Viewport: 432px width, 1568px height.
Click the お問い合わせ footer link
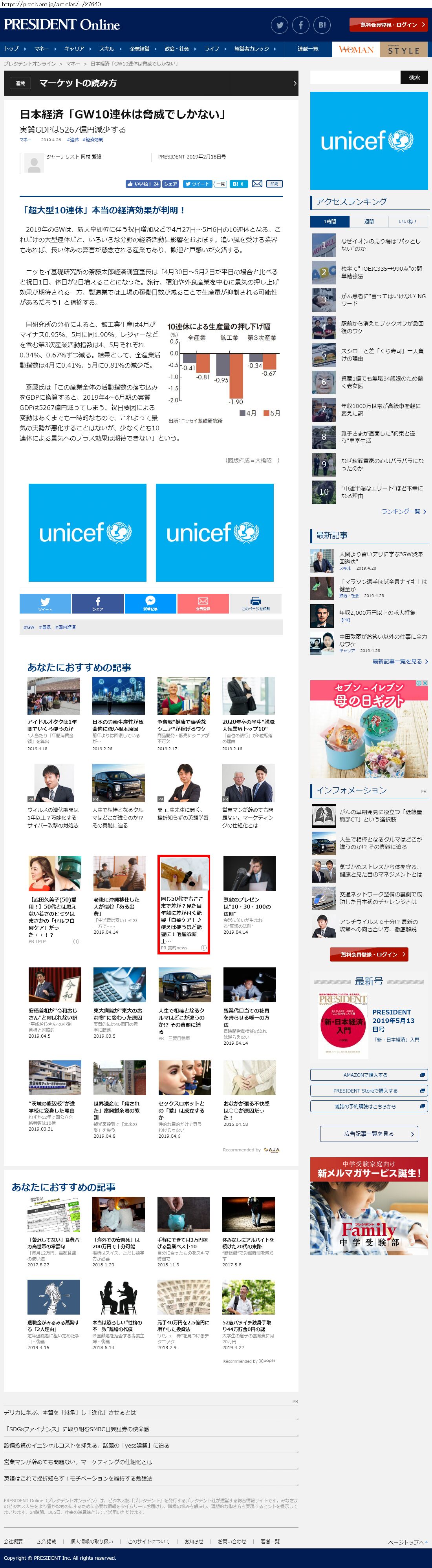pyautogui.click(x=232, y=1541)
